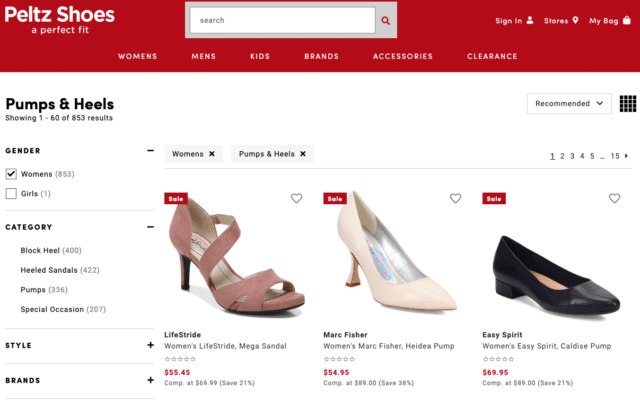640x400 pixels.
Task: Favorite the LifeStride Mega Sandal heart
Action: [296, 198]
